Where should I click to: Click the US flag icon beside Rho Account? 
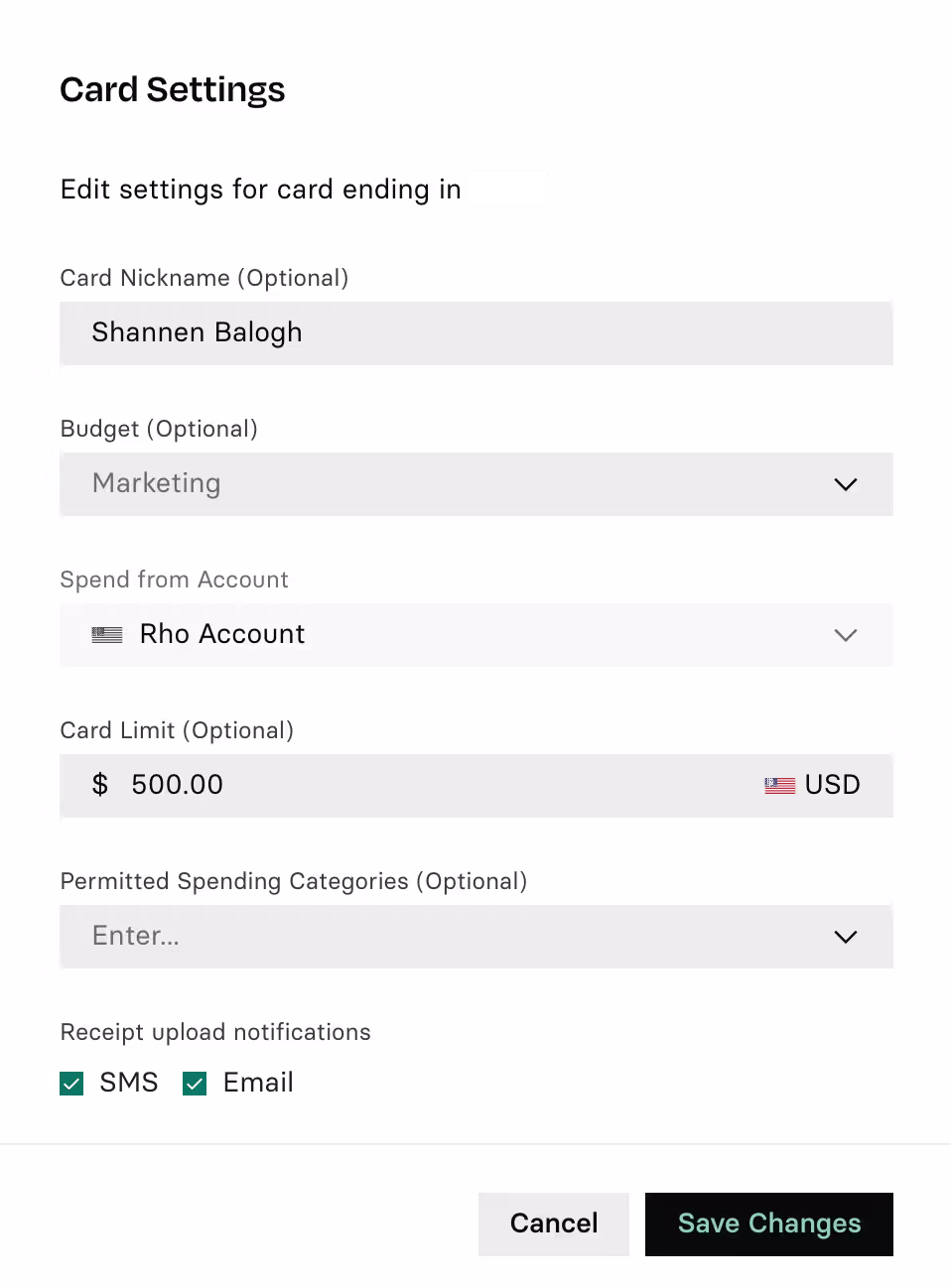coord(107,635)
